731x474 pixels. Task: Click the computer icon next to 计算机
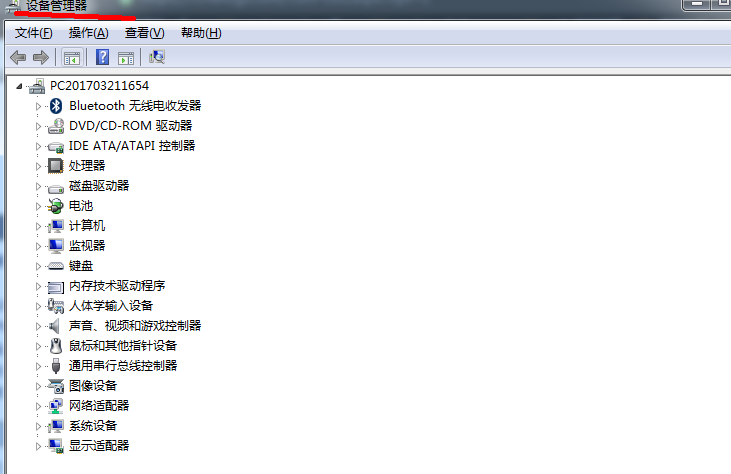(55, 226)
